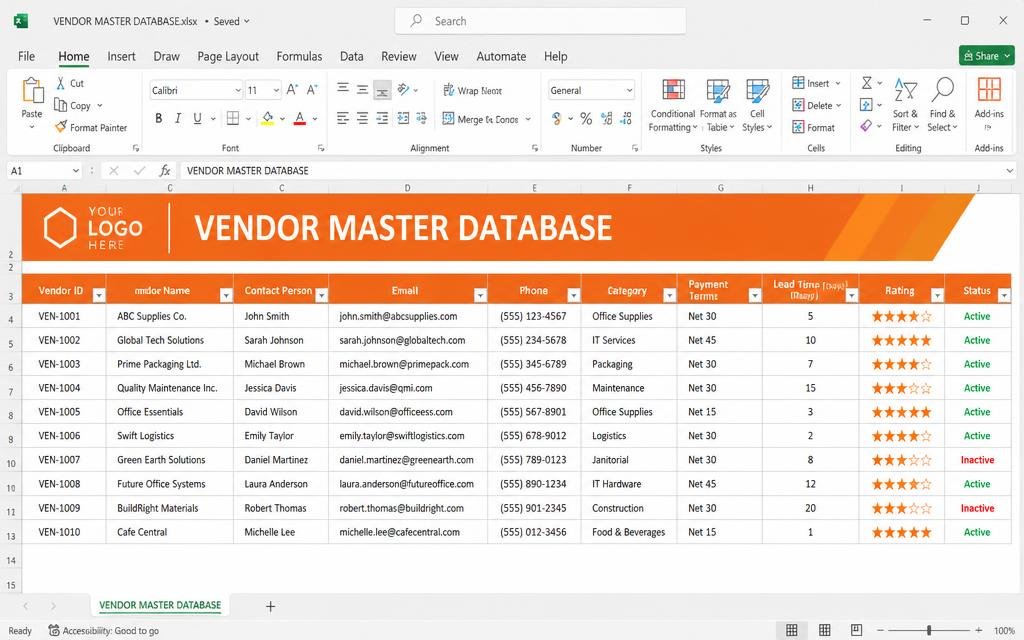Open Conditional Formatting icon

[673, 91]
